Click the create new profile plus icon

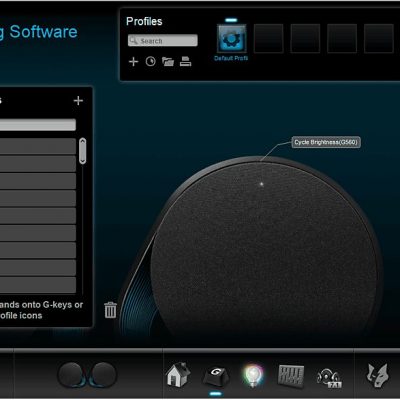pos(133,62)
